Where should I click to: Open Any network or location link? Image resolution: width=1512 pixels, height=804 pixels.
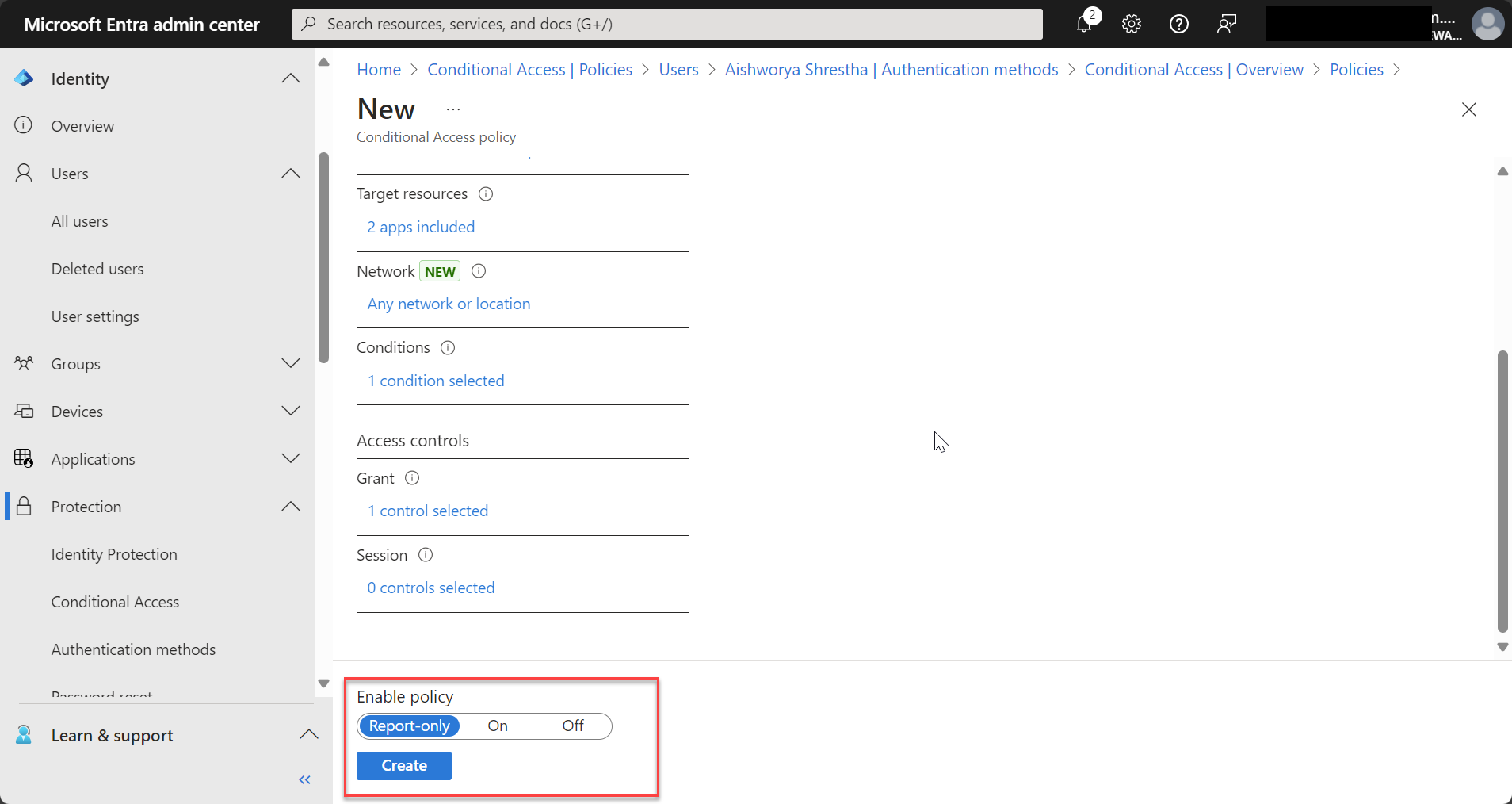pos(449,304)
